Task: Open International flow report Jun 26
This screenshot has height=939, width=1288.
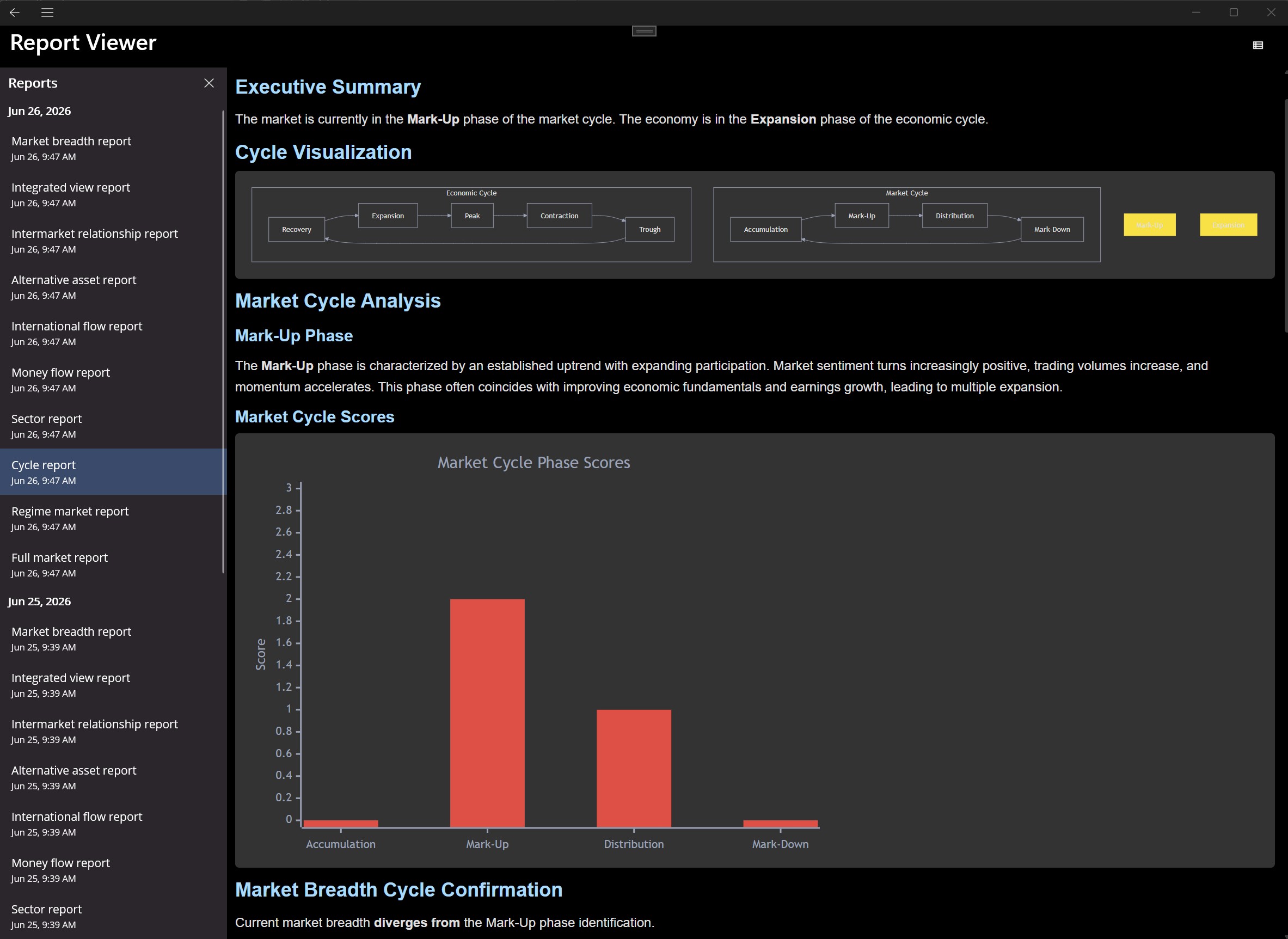Action: tap(114, 333)
